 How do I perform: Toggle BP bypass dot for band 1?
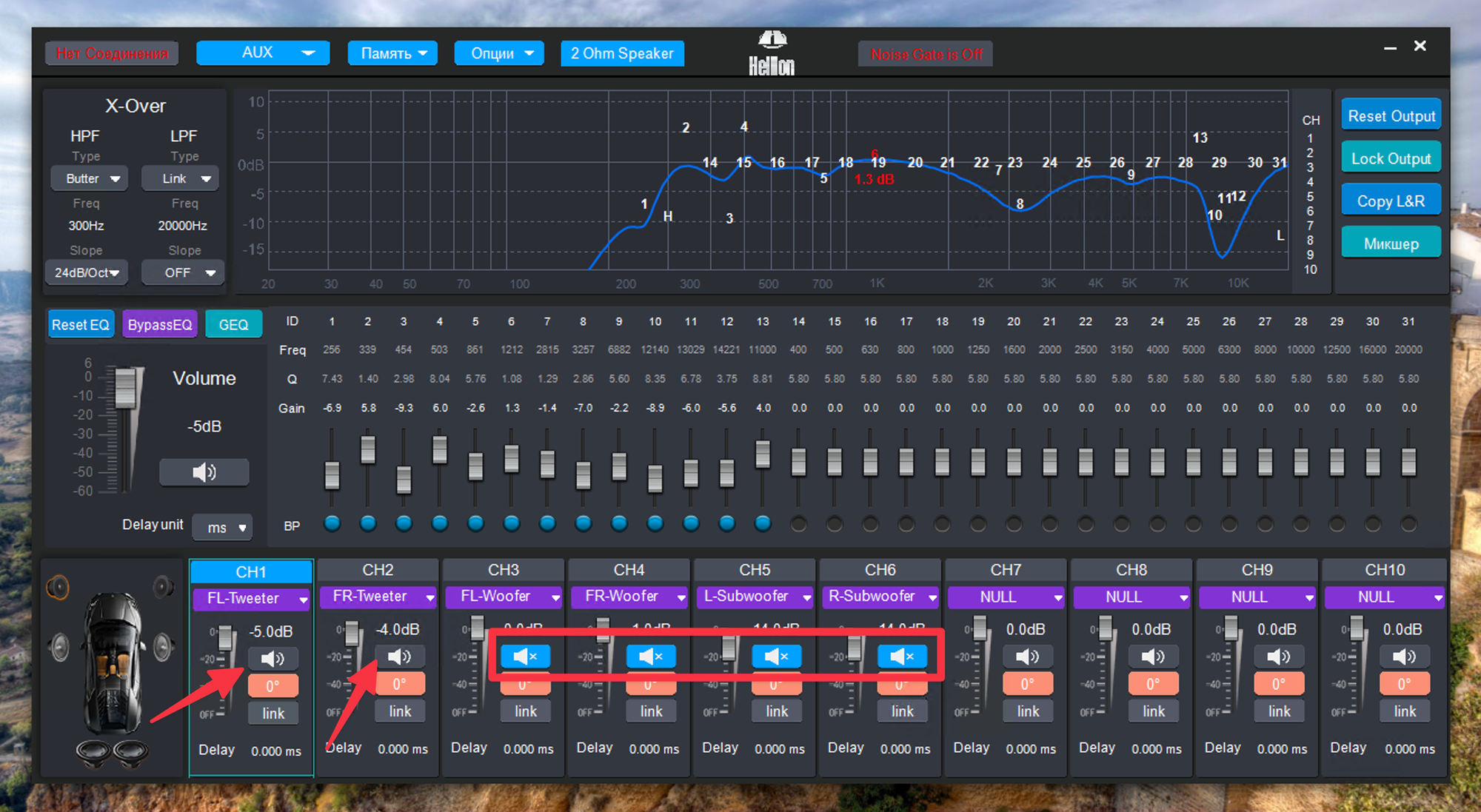[x=332, y=524]
